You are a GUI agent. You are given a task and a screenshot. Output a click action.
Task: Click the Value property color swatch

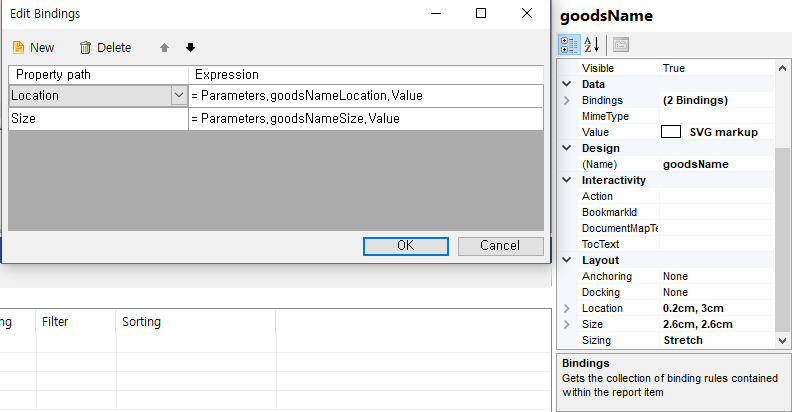point(671,132)
